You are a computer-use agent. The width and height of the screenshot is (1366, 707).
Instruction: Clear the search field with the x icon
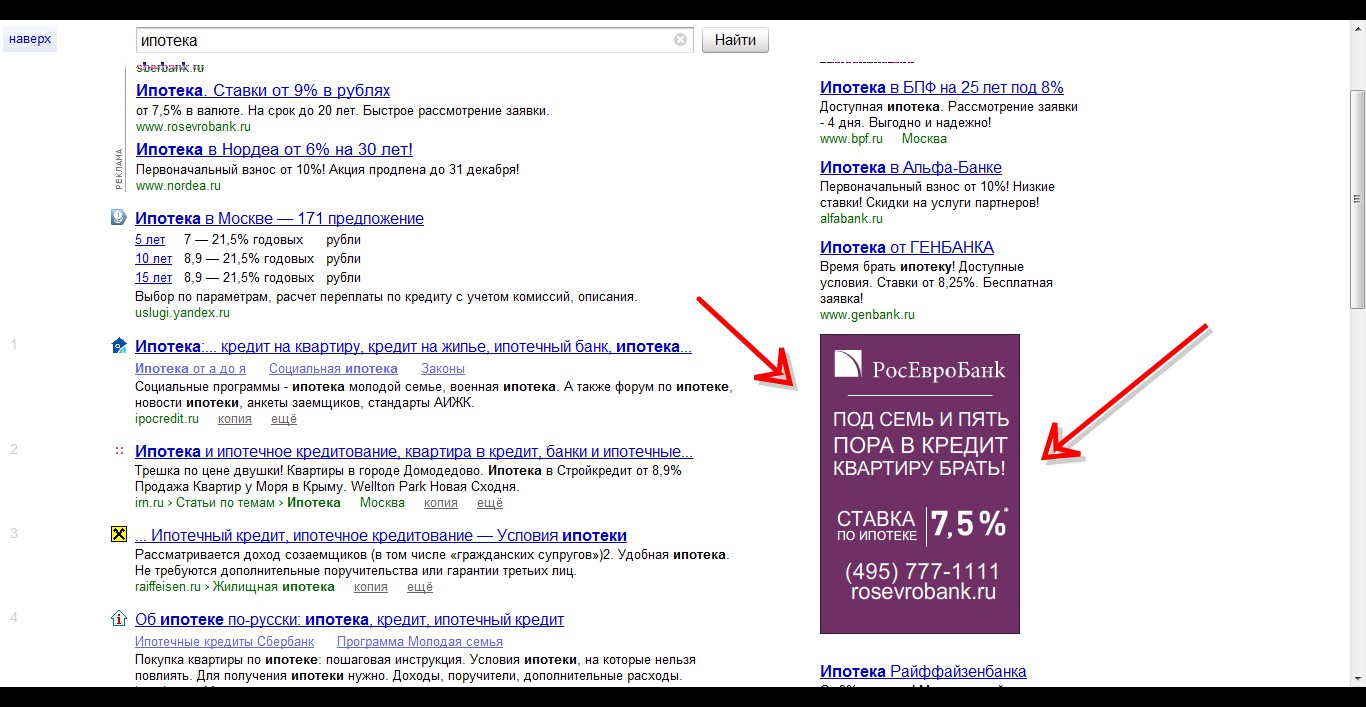pos(680,40)
